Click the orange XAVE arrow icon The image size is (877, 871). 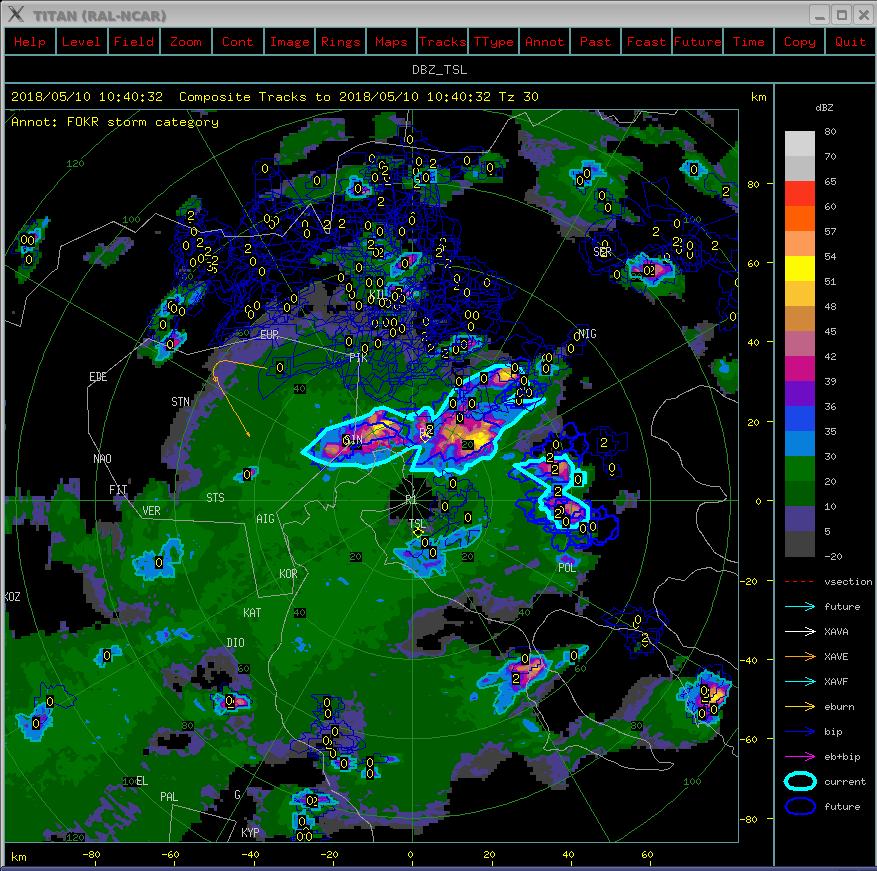coord(800,657)
